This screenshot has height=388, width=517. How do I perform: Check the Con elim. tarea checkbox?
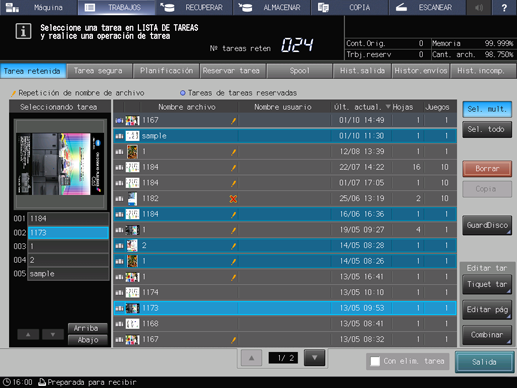[375, 361]
